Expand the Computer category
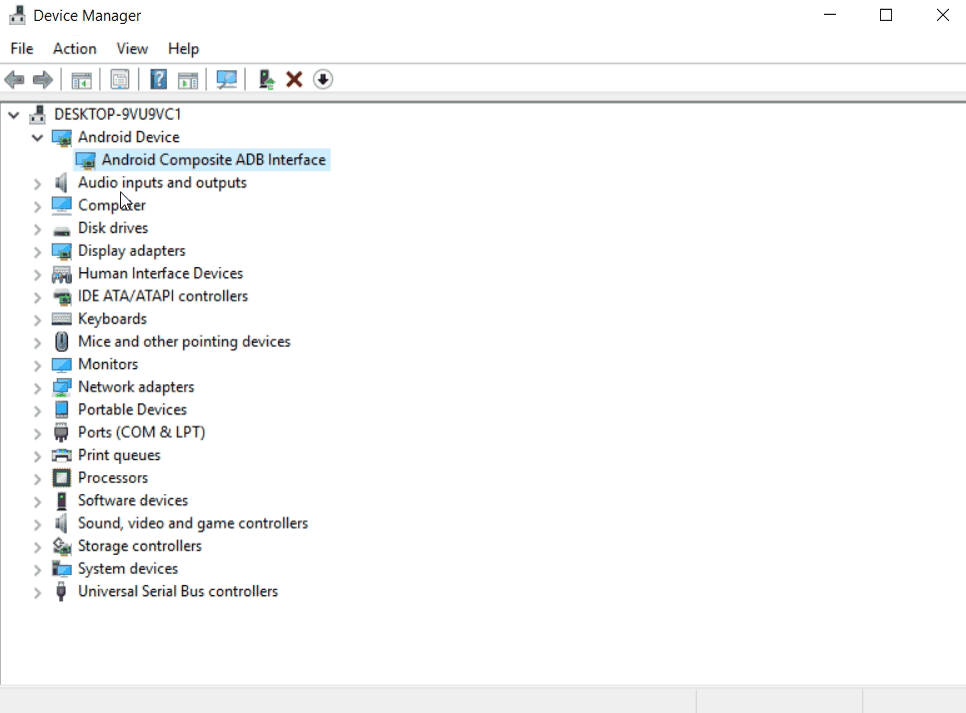 tap(38, 206)
